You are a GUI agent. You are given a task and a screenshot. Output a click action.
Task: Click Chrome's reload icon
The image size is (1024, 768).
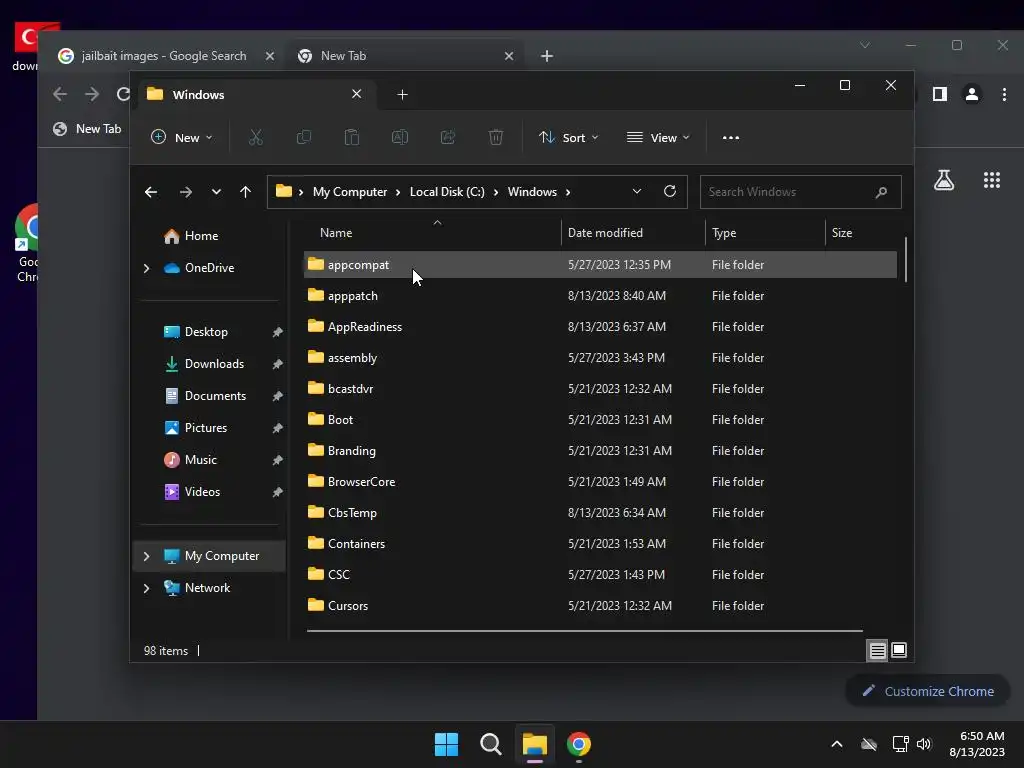click(123, 94)
